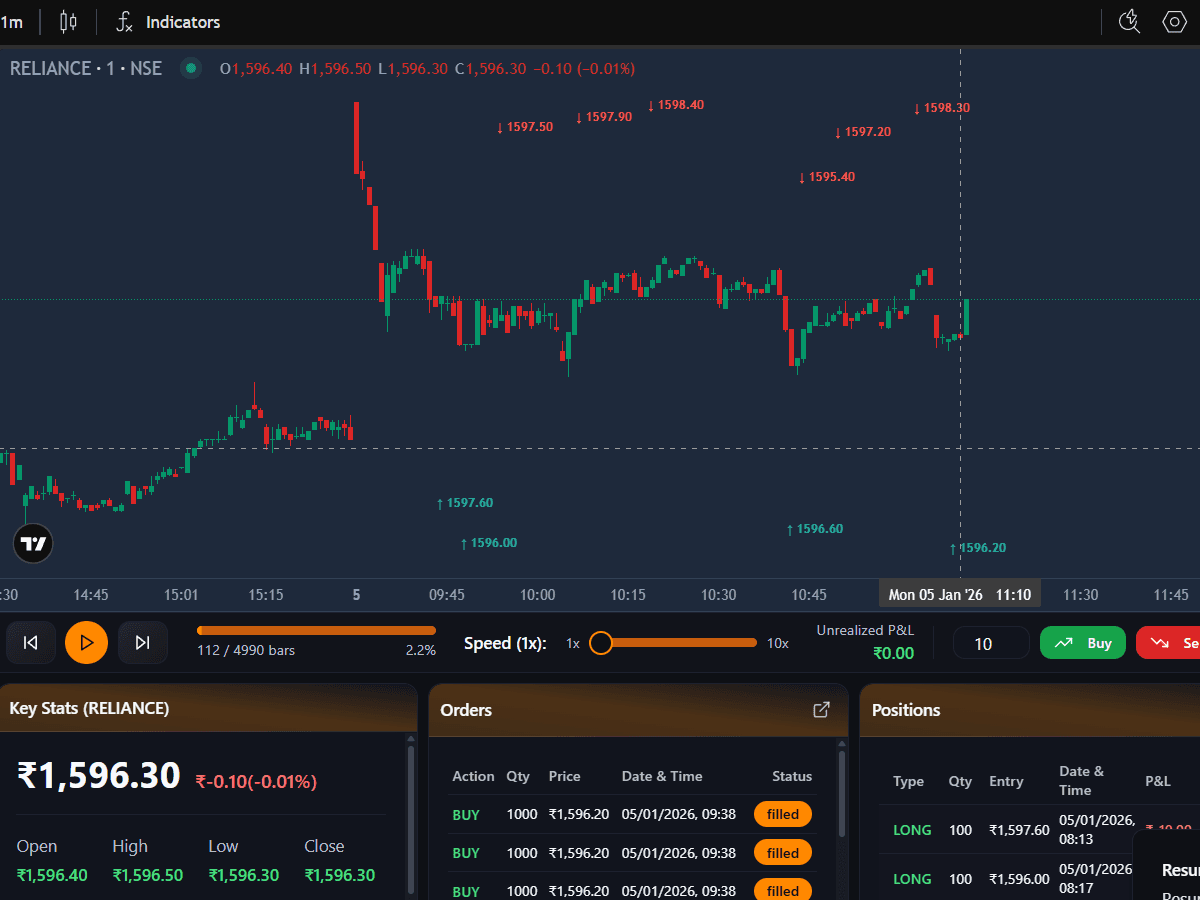
Task: Click the TradingView logo watermark
Action: pos(33,543)
